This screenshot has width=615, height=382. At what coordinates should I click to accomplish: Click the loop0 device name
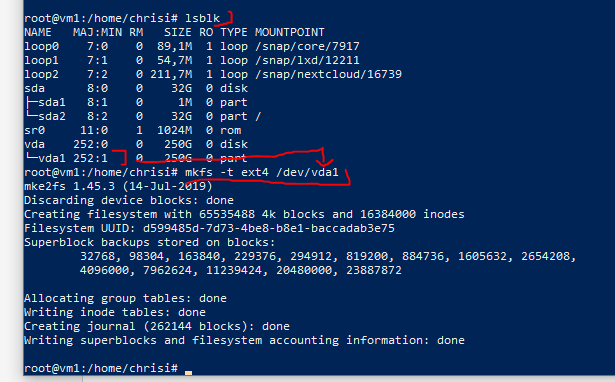point(42,46)
